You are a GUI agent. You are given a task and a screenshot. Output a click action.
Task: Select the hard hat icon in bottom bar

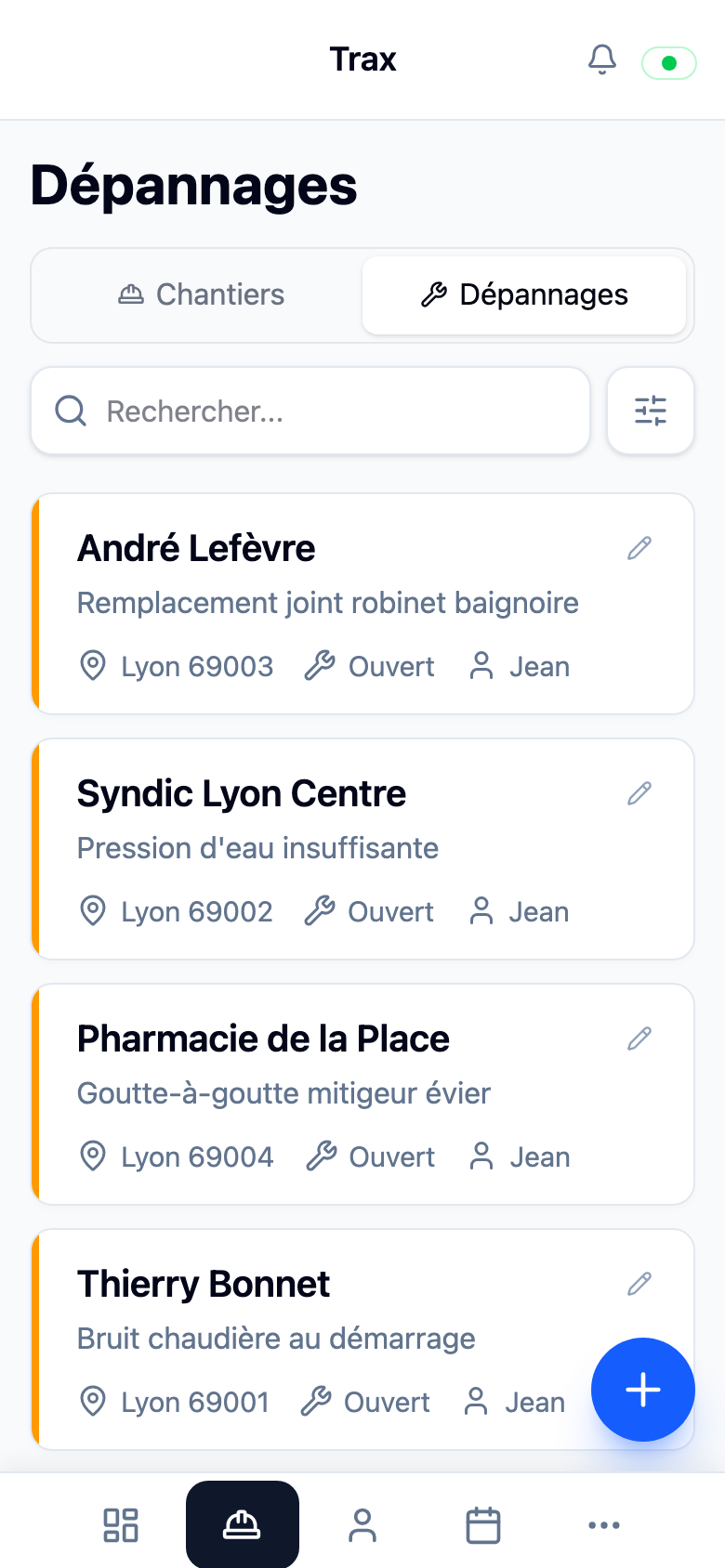[x=243, y=1524]
